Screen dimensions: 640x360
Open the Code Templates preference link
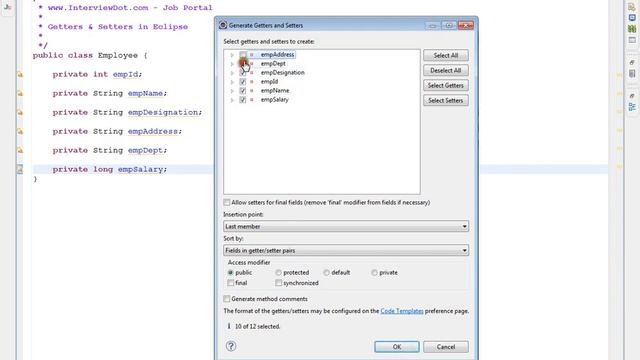point(402,311)
